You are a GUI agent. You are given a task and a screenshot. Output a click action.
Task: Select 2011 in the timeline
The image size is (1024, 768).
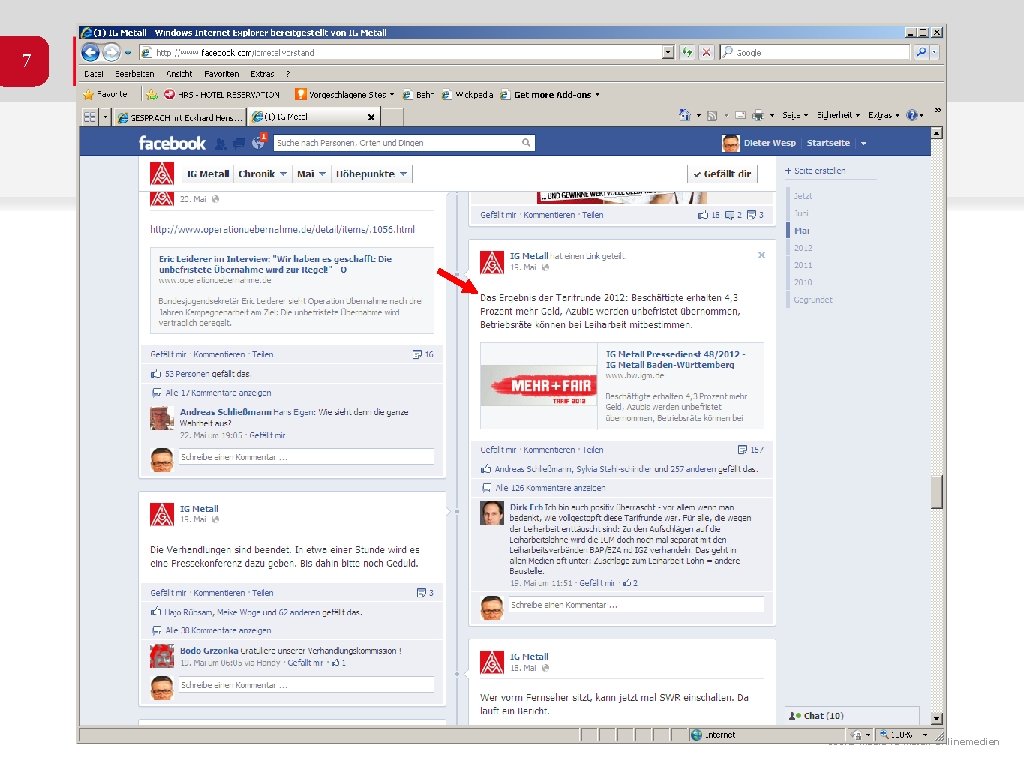click(x=803, y=265)
